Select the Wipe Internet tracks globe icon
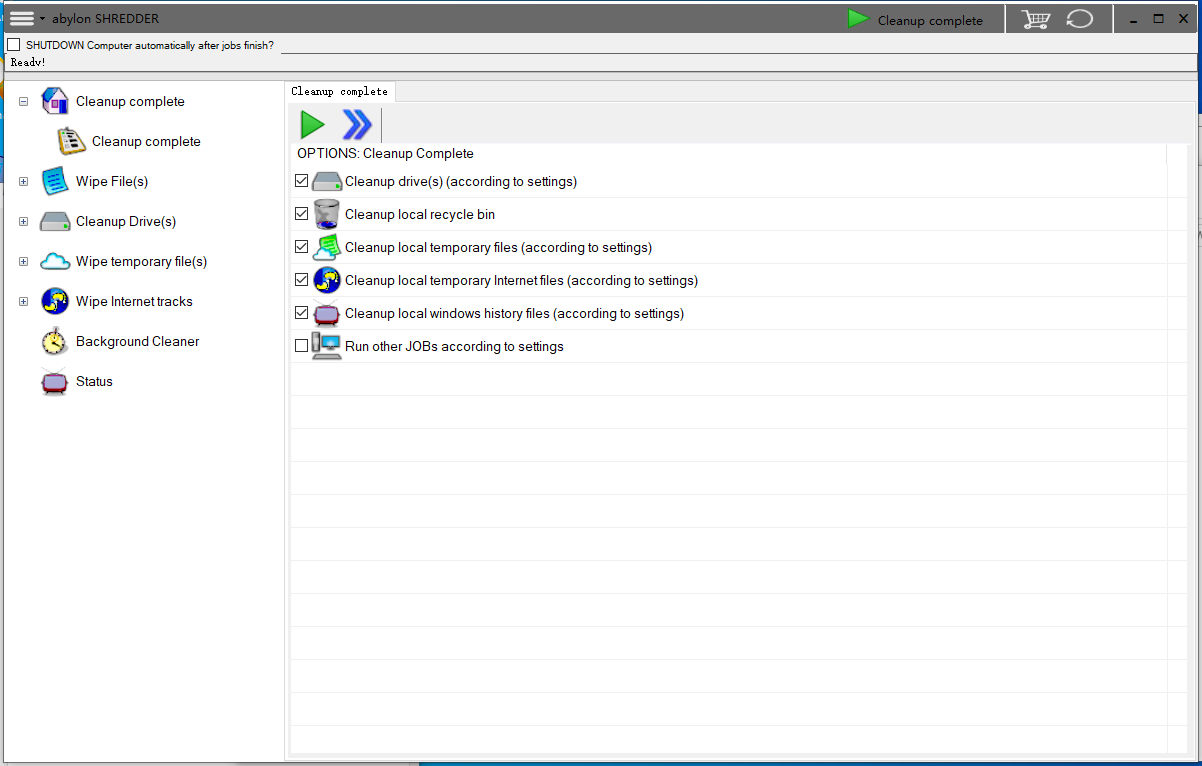The image size is (1202, 766). tap(55, 301)
